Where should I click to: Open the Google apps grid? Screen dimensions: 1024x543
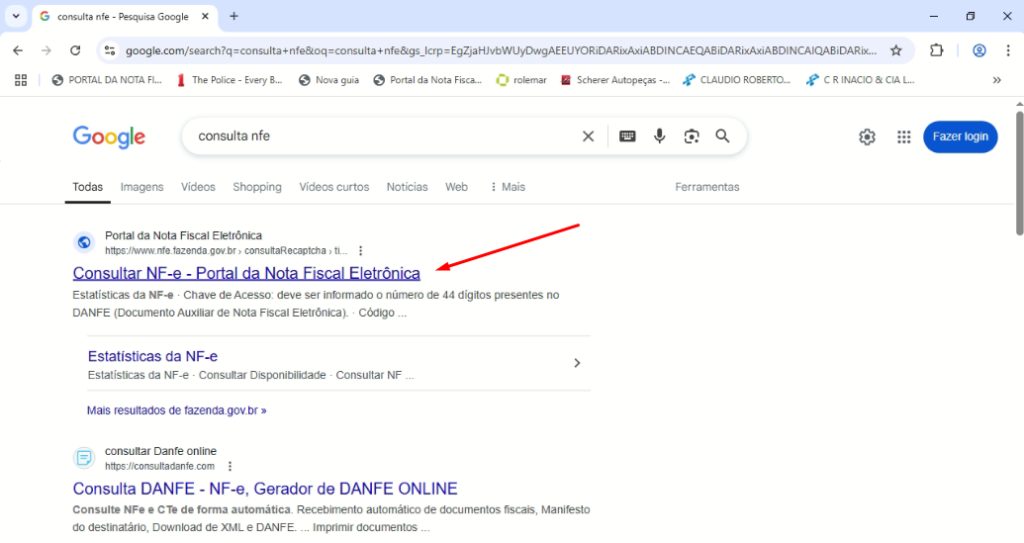[904, 137]
